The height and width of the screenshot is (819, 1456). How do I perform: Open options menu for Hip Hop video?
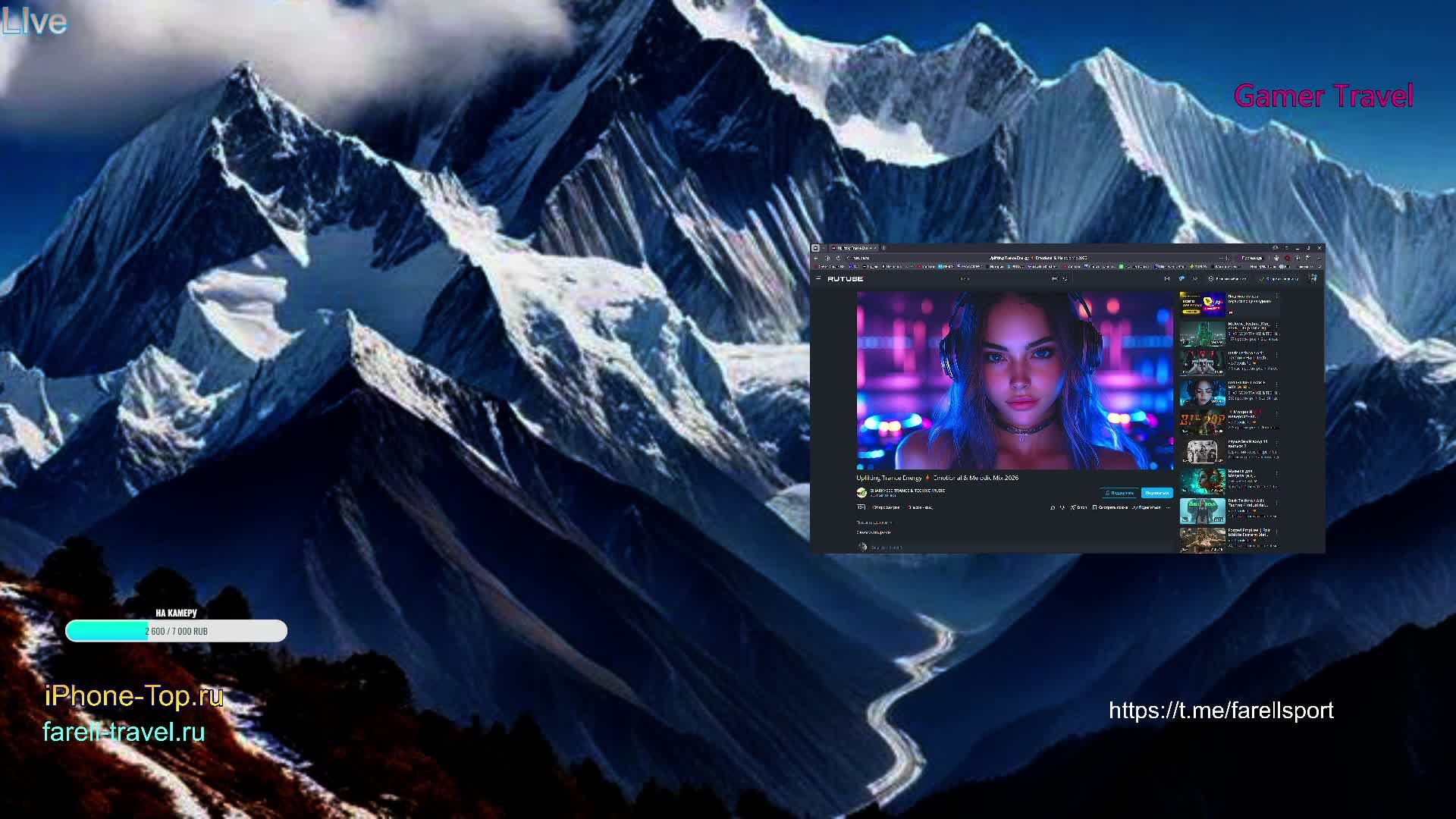coord(1276,413)
